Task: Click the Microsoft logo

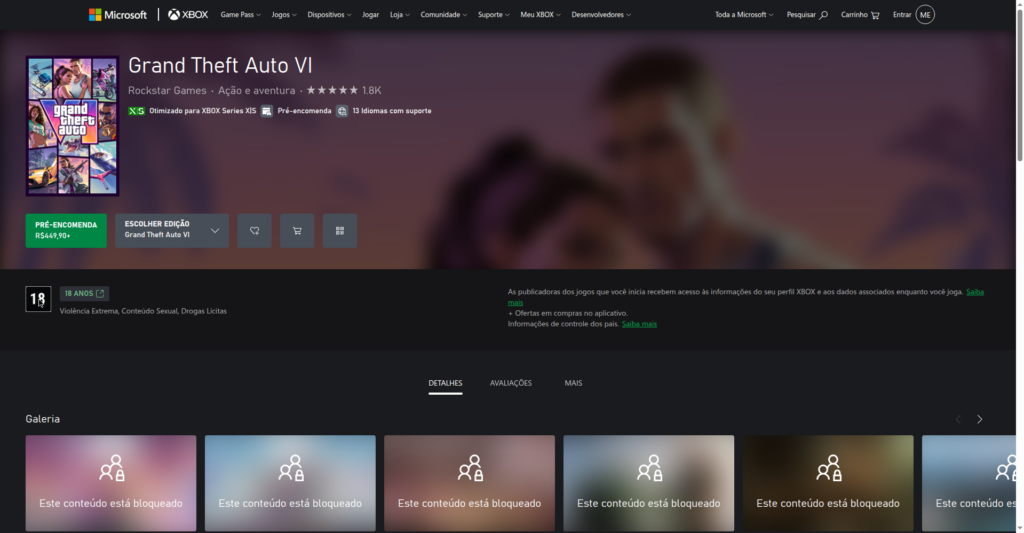Action: [x=118, y=14]
